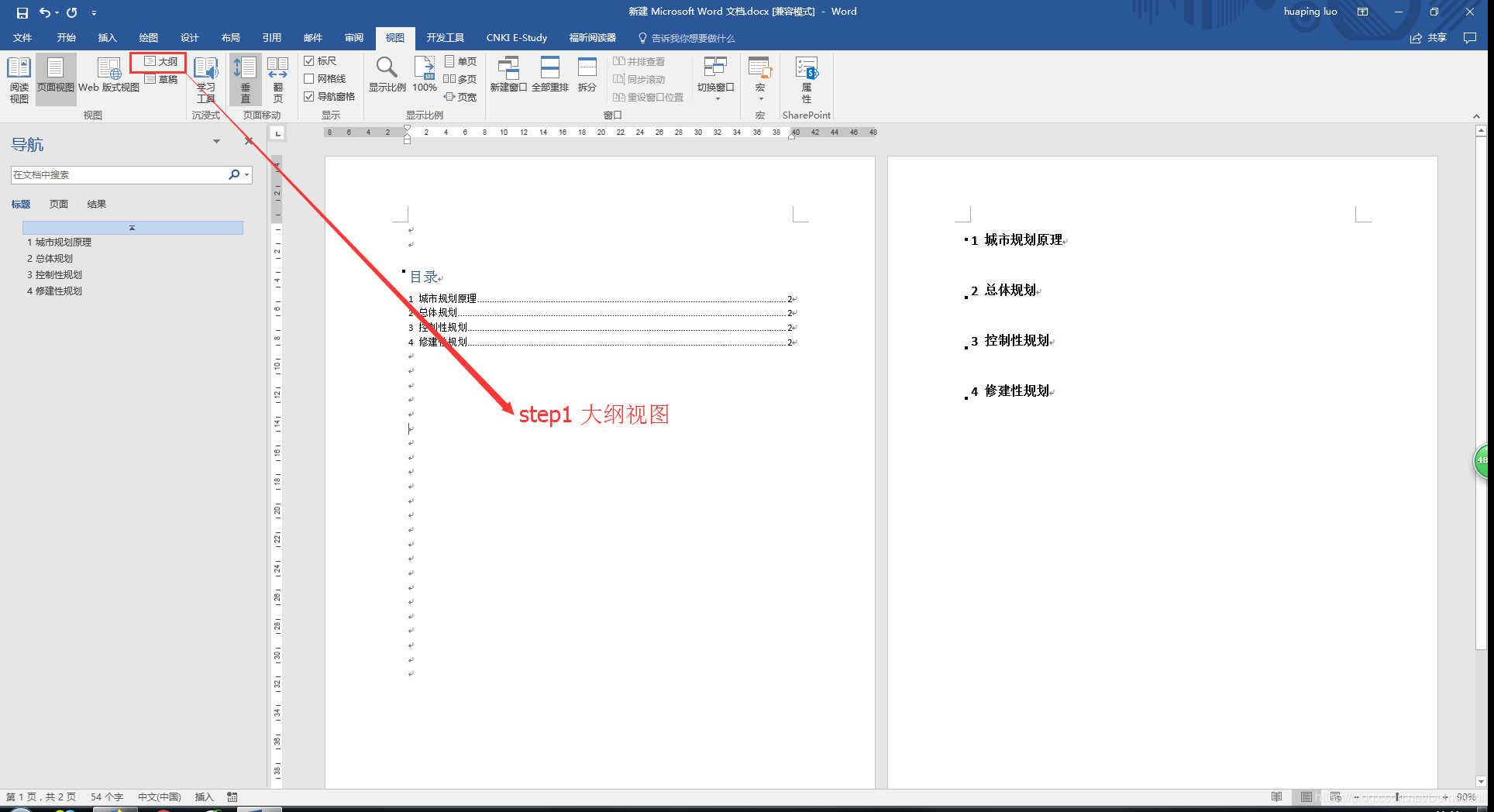The width and height of the screenshot is (1494, 812).
Task: Toggle 插入 insert mode in status bar
Action: coord(204,797)
